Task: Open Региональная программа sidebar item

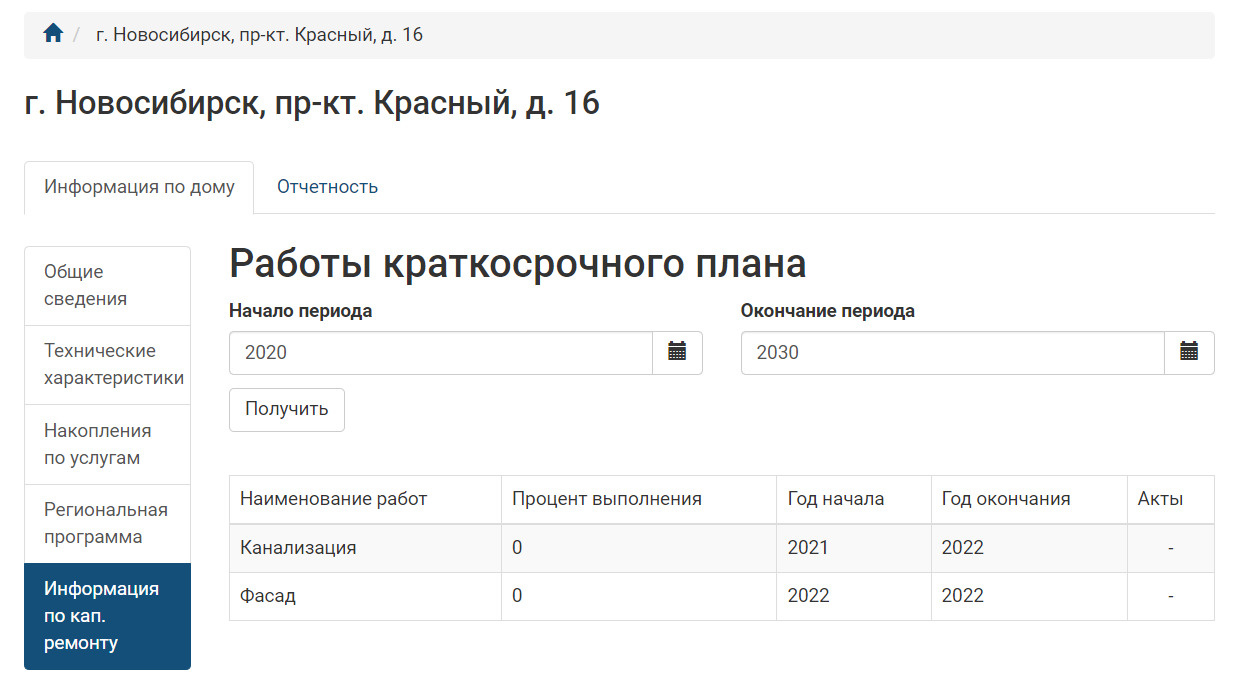Action: tap(107, 524)
